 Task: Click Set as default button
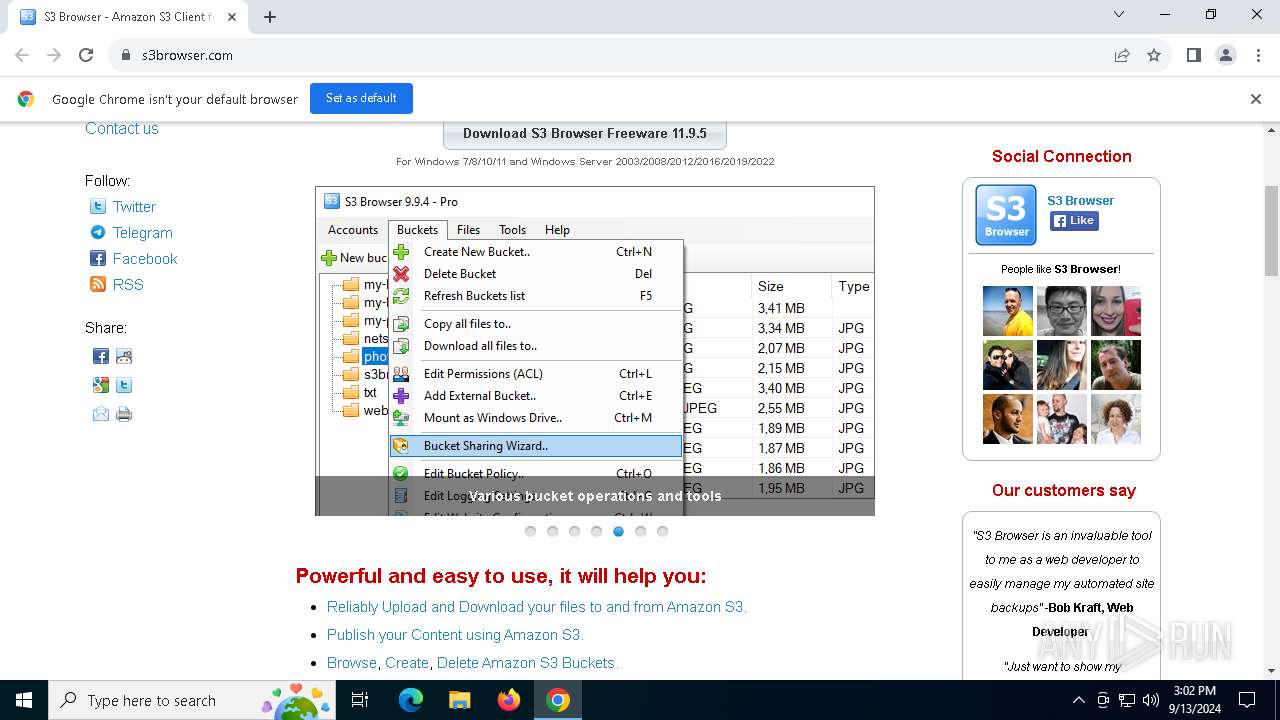(361, 98)
